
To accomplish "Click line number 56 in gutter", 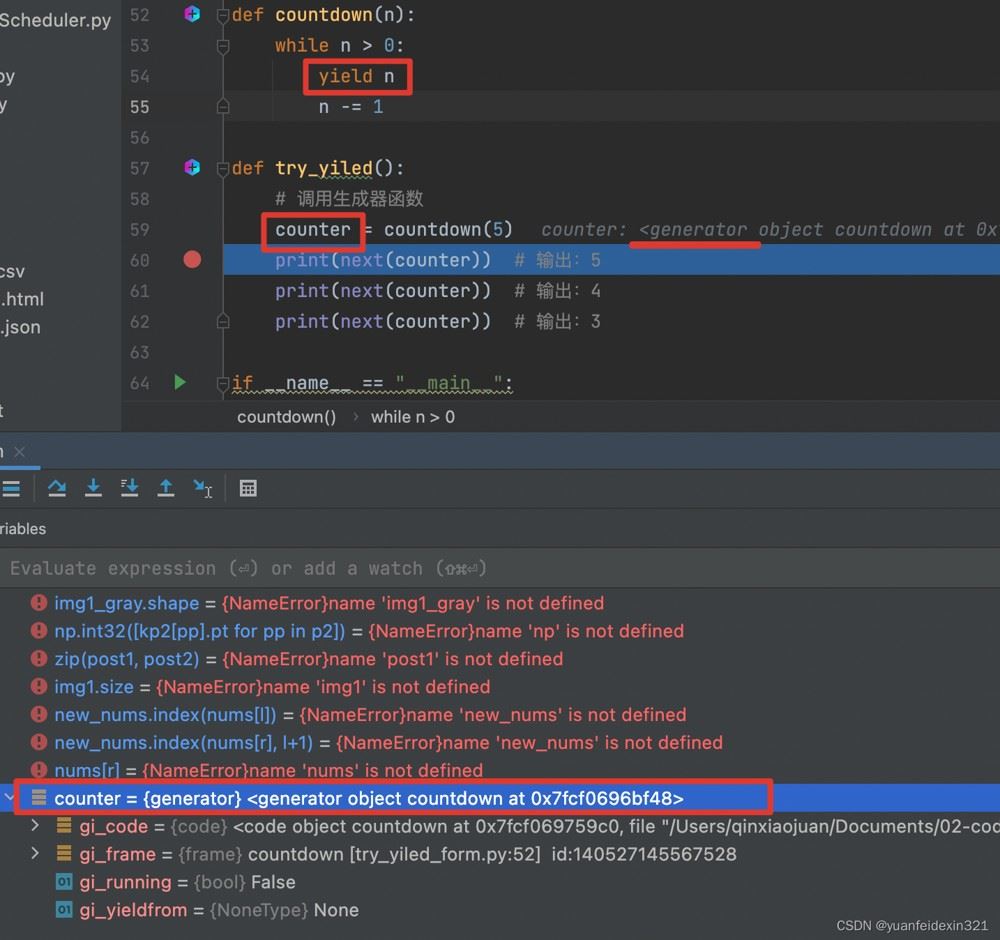I will tap(140, 138).
